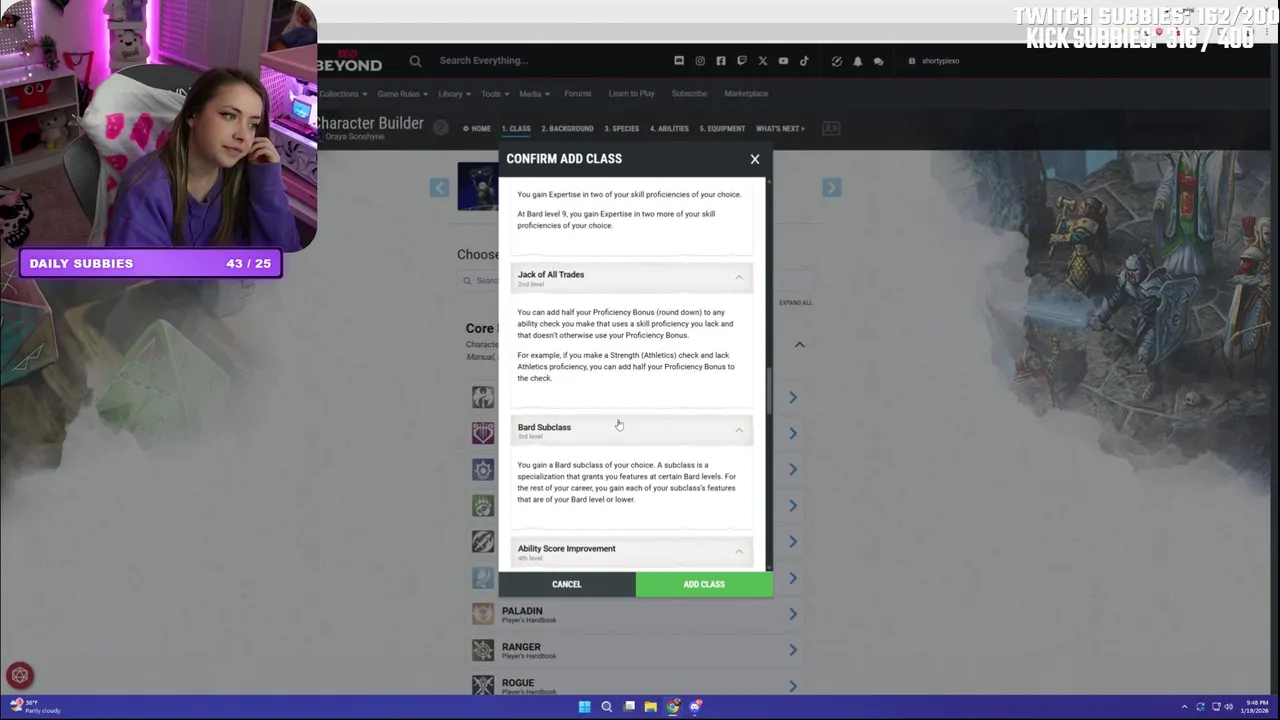Open the Windows Start menu

tap(584, 707)
